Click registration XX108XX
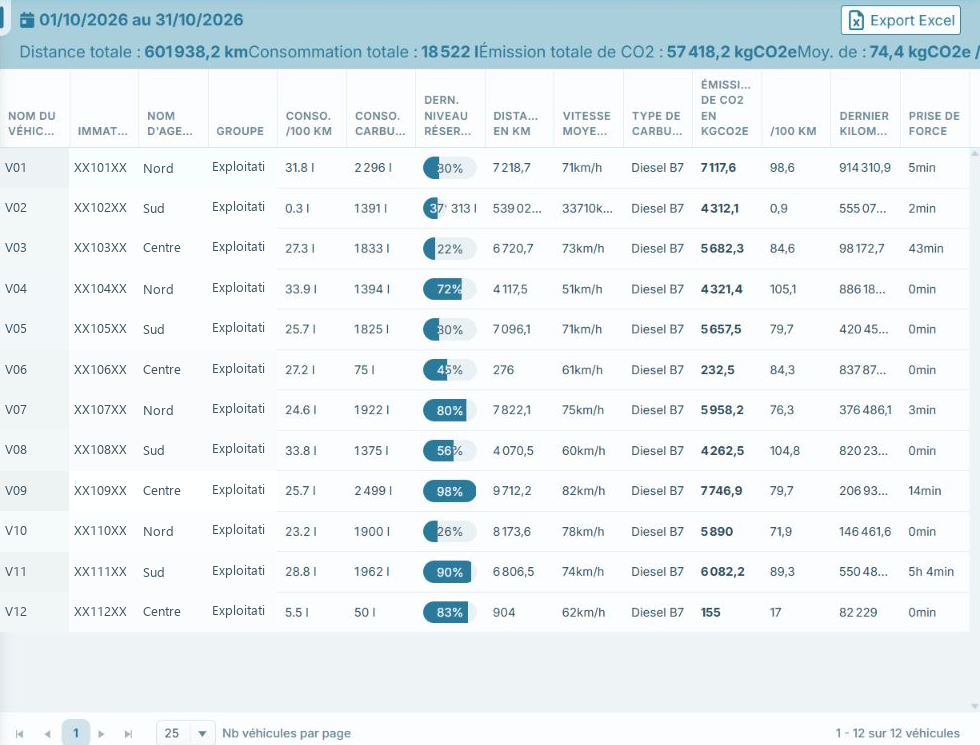980x745 pixels. [100, 450]
